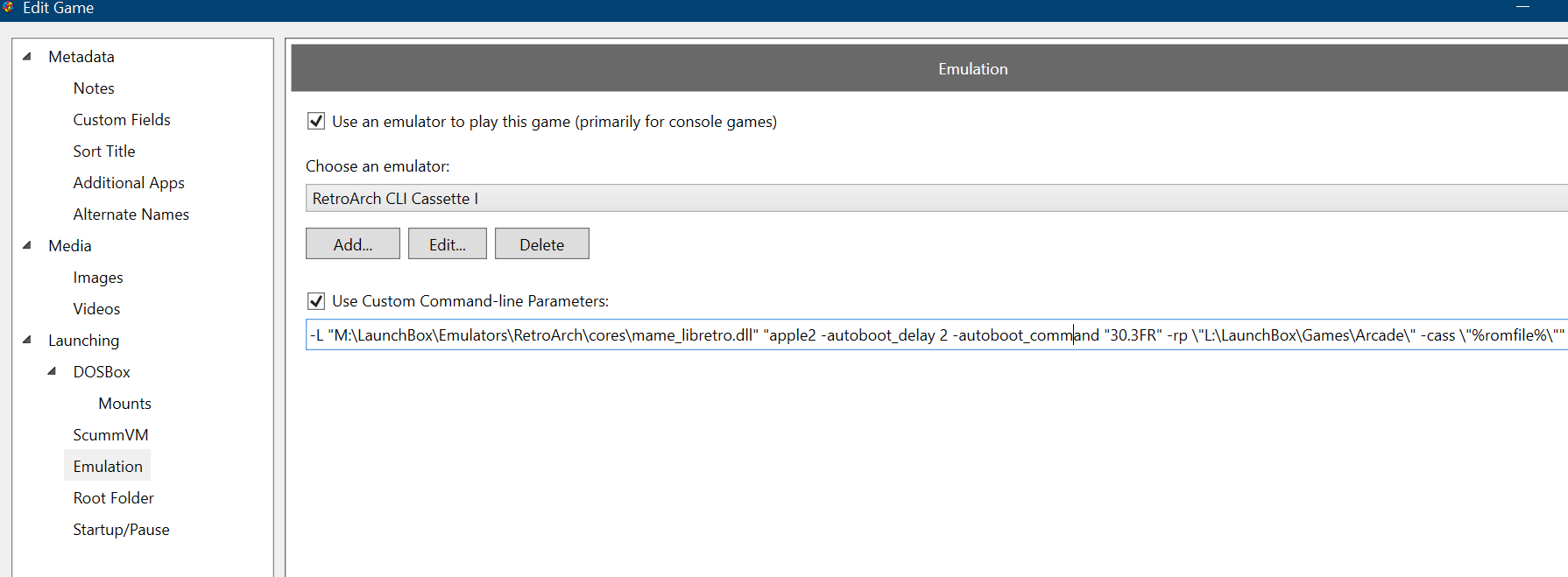Toggle 'Use an emulator to play this game'

(316, 121)
